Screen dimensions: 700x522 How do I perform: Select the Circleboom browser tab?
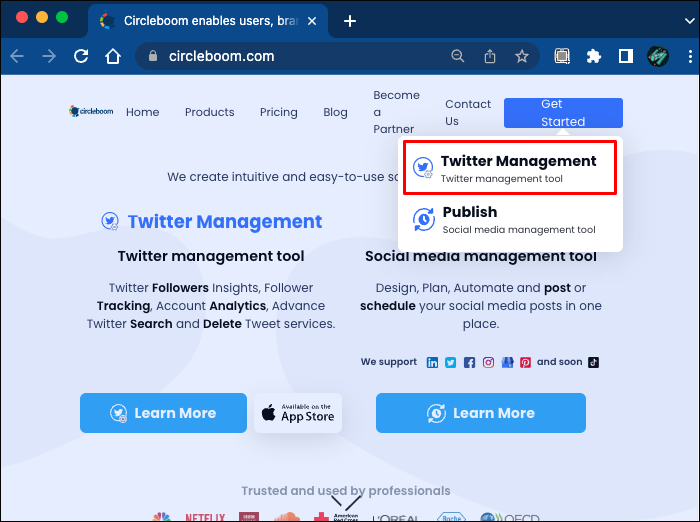[x=208, y=21]
